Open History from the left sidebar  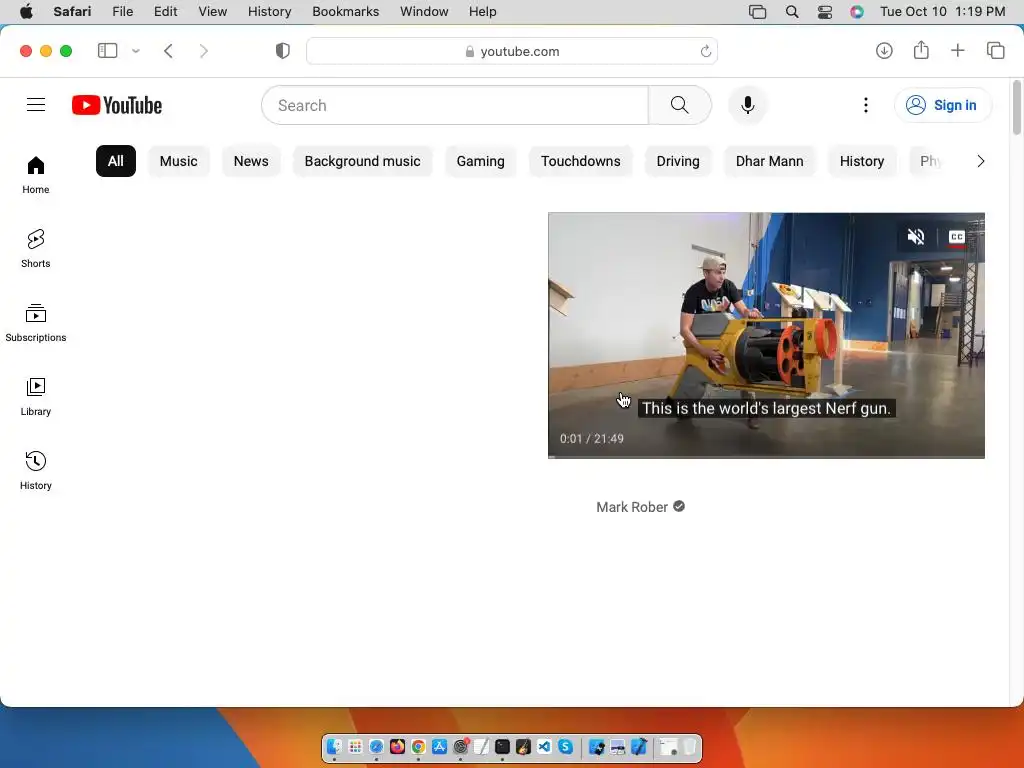point(36,470)
